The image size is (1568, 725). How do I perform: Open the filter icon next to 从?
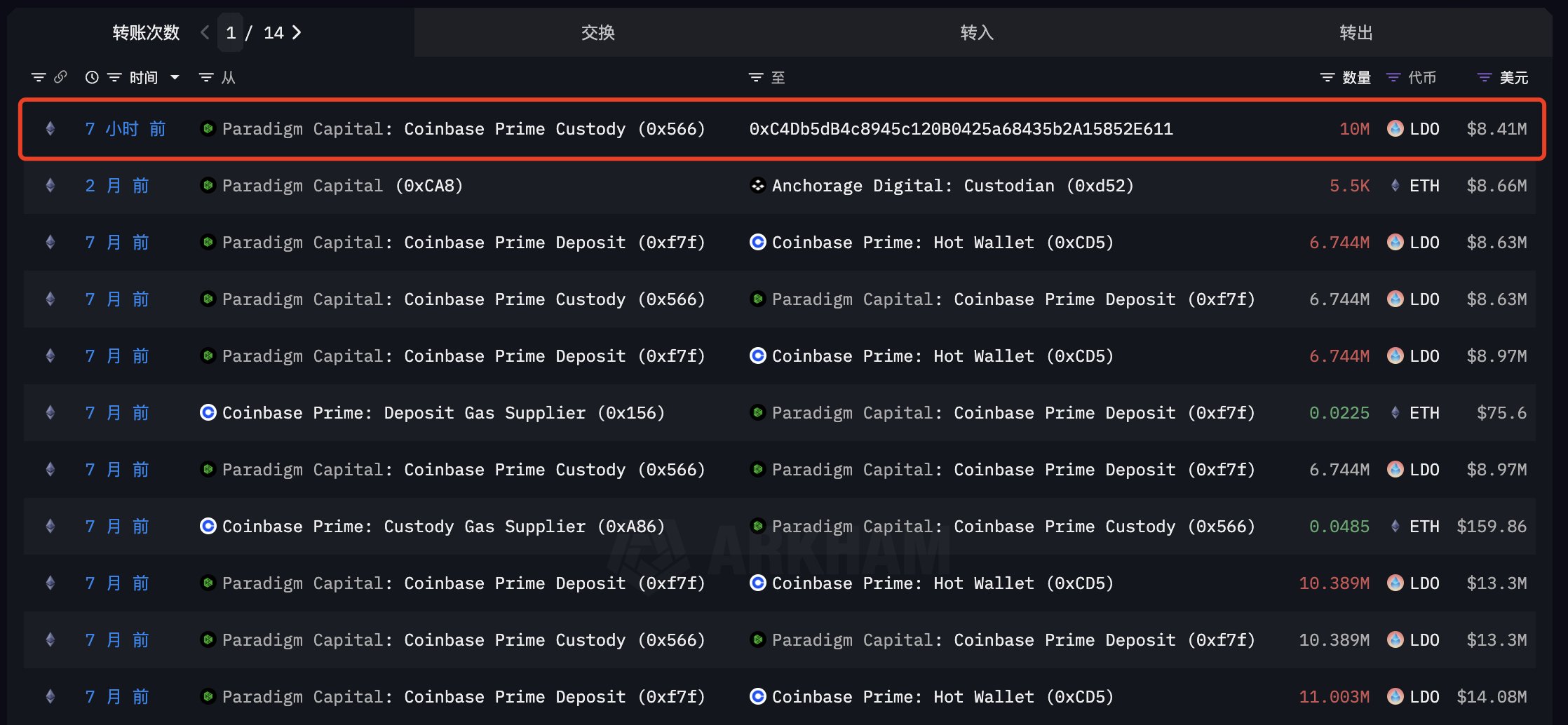[206, 77]
